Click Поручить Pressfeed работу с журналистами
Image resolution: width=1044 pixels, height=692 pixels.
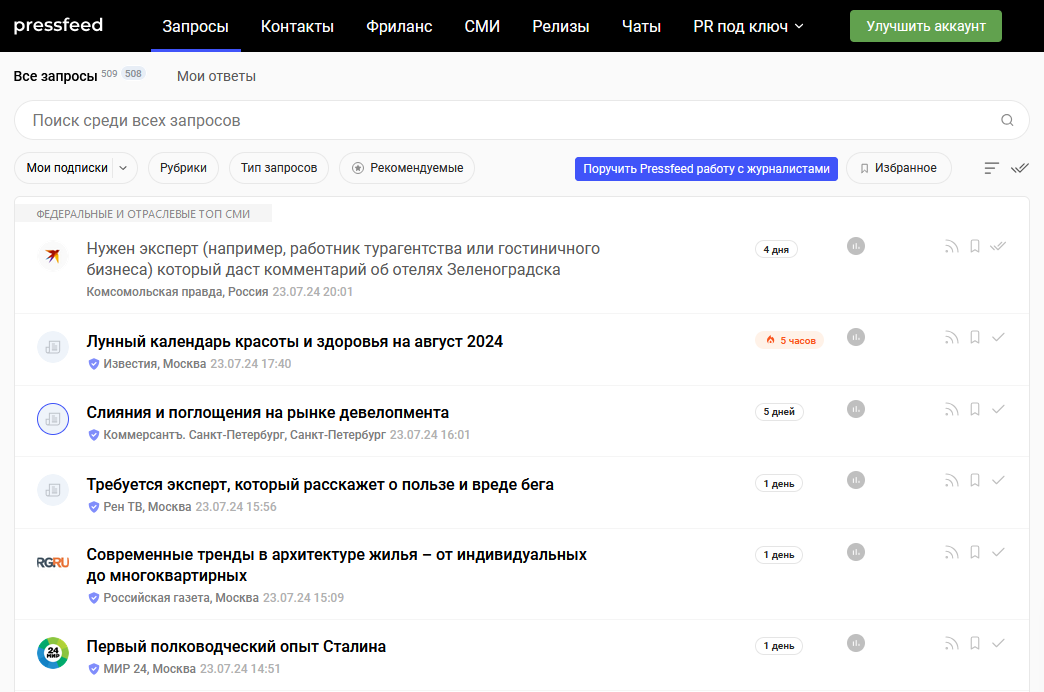click(x=706, y=169)
